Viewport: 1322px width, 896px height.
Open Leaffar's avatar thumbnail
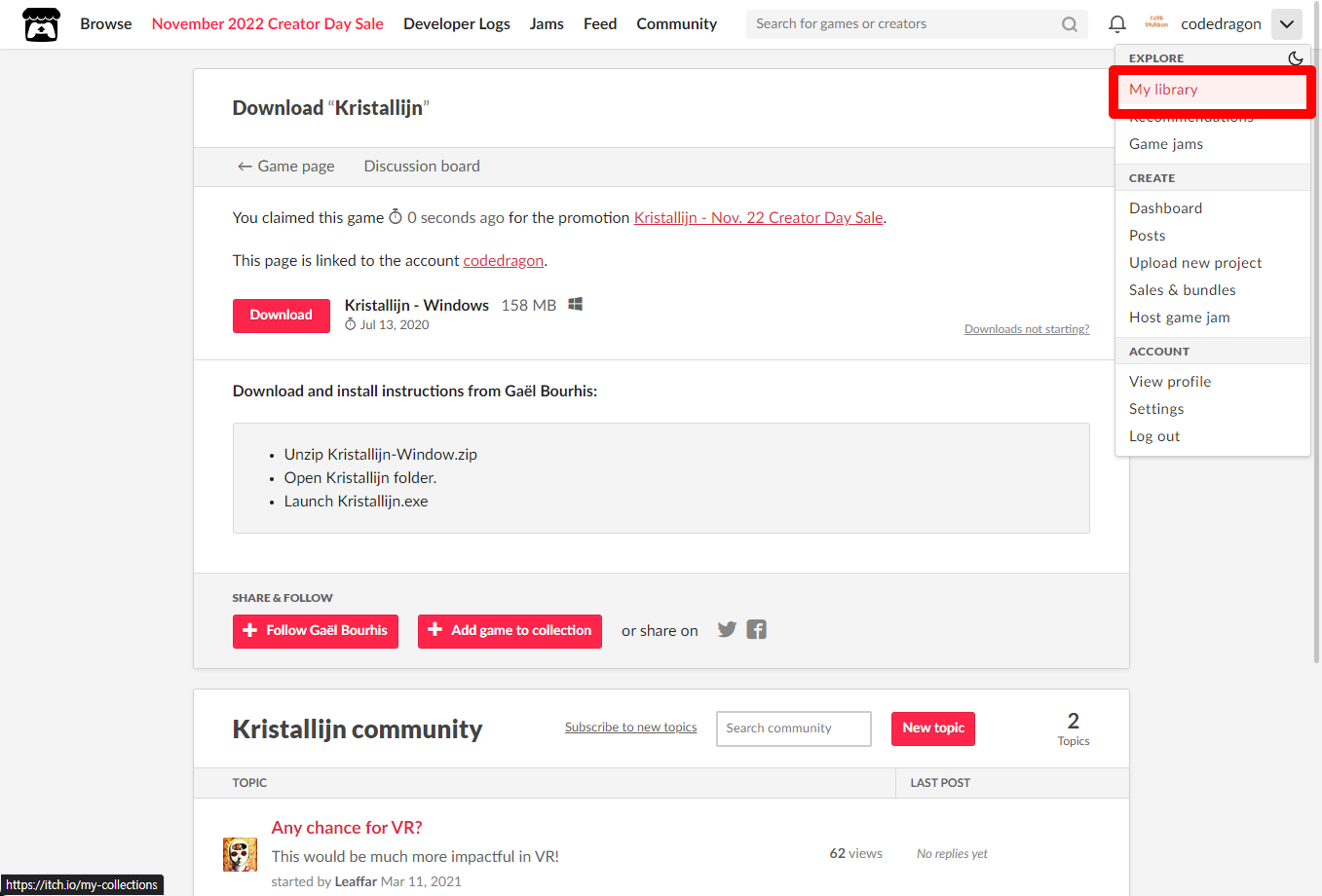tap(240, 854)
